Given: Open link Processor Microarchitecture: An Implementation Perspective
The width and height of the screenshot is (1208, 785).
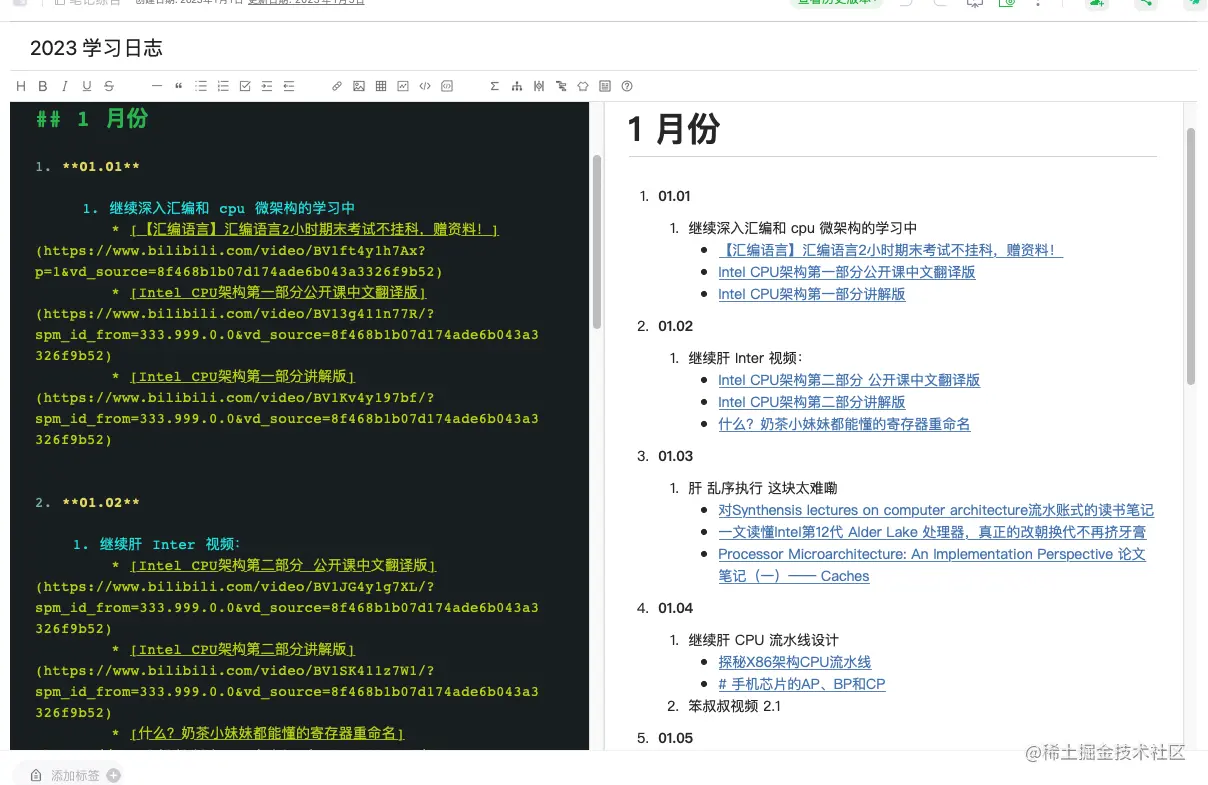Looking at the screenshot, I should tap(932, 565).
